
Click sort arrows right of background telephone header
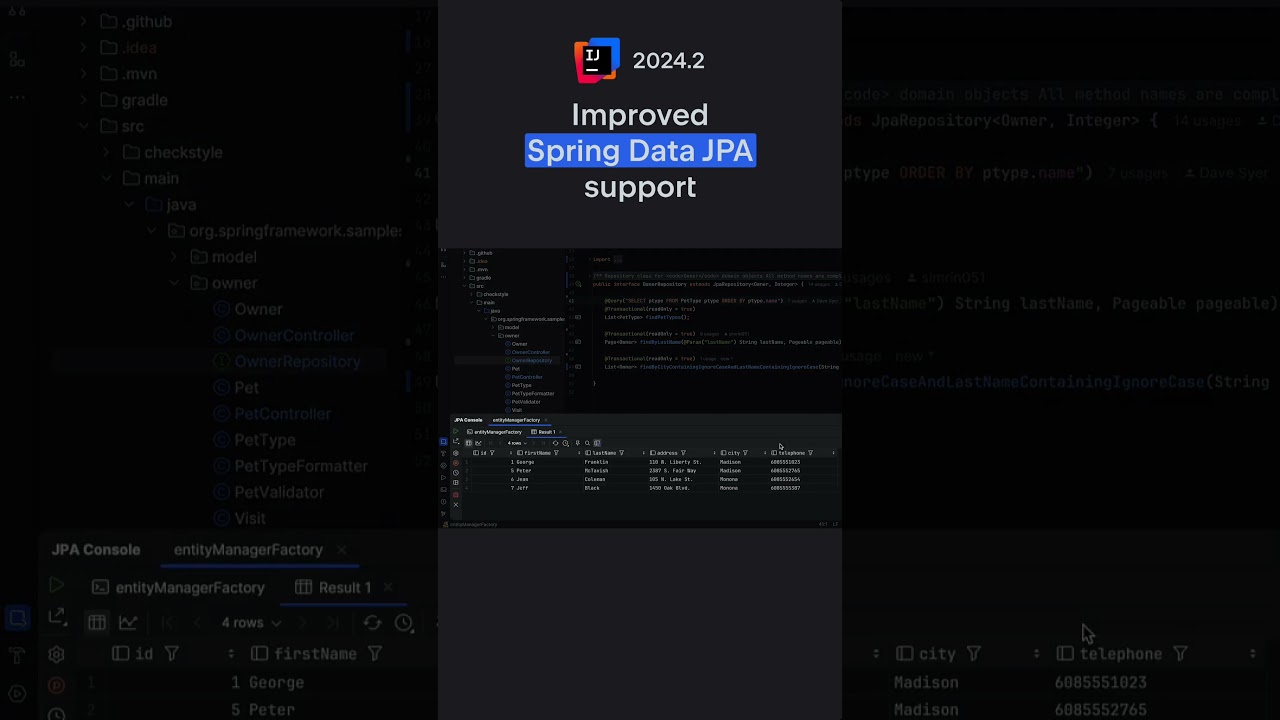1252,653
